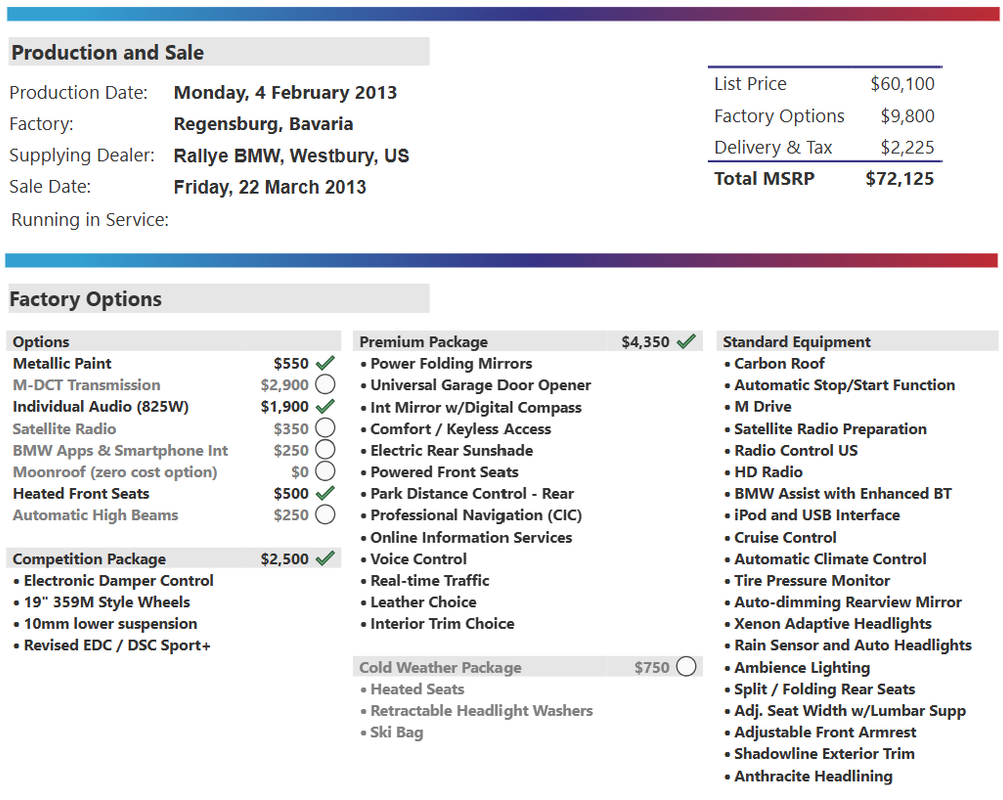Viewport: 1003px width, 800px height.
Task: Click 'Anthracite Headlining' item
Action: pyautogui.click(x=813, y=776)
